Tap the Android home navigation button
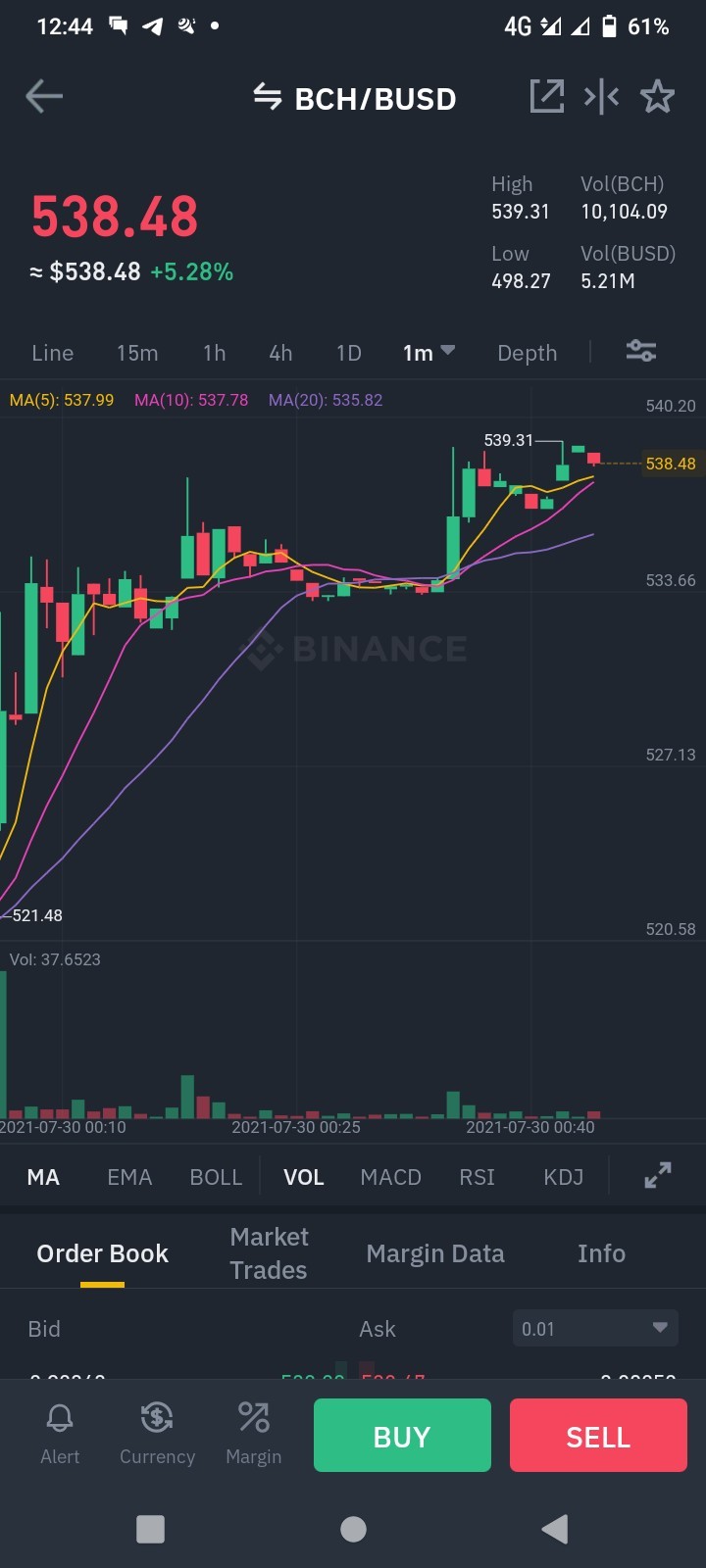706x1568 pixels. click(x=353, y=1529)
